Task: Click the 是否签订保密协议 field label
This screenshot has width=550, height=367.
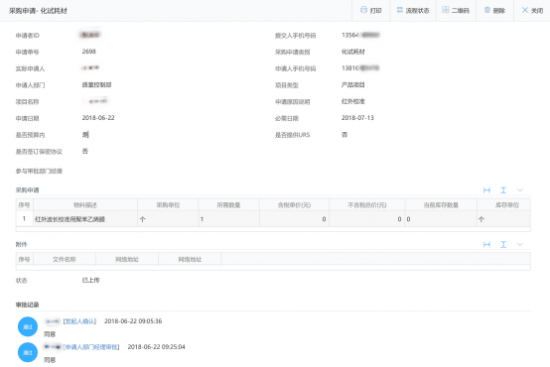Action: [x=39, y=152]
